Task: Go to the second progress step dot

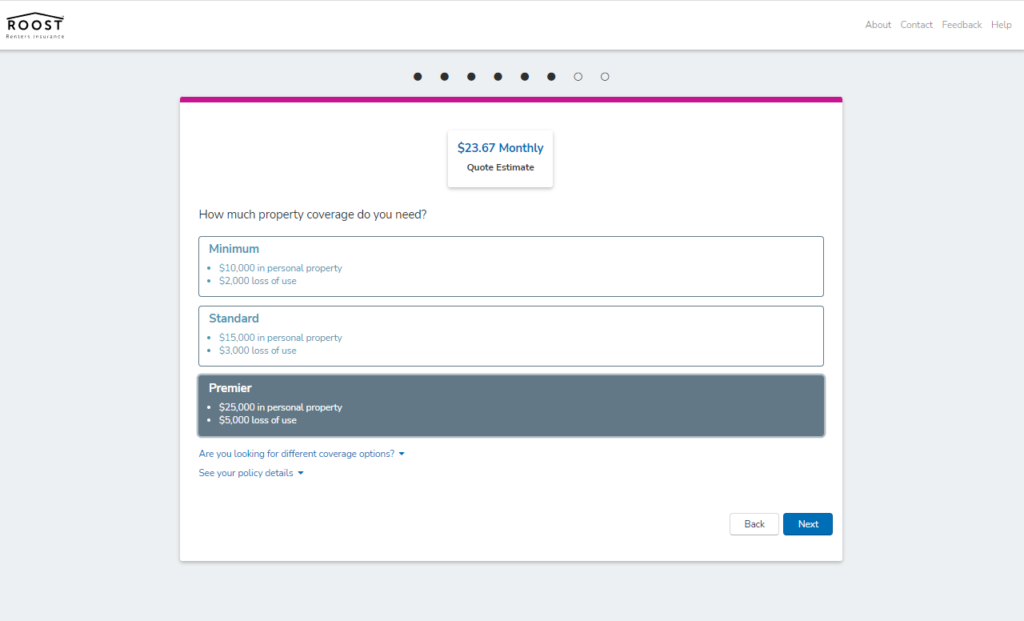Action: (x=445, y=77)
